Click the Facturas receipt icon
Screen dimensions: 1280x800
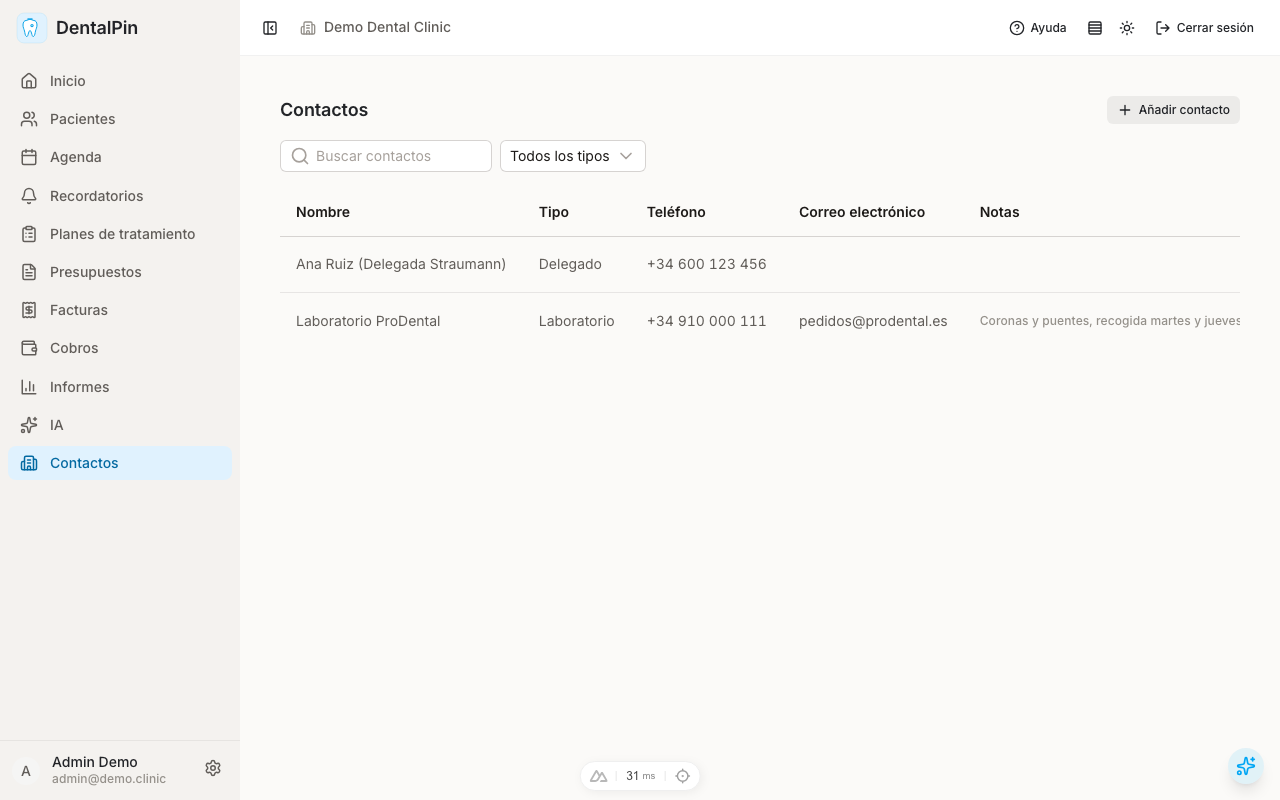click(29, 310)
